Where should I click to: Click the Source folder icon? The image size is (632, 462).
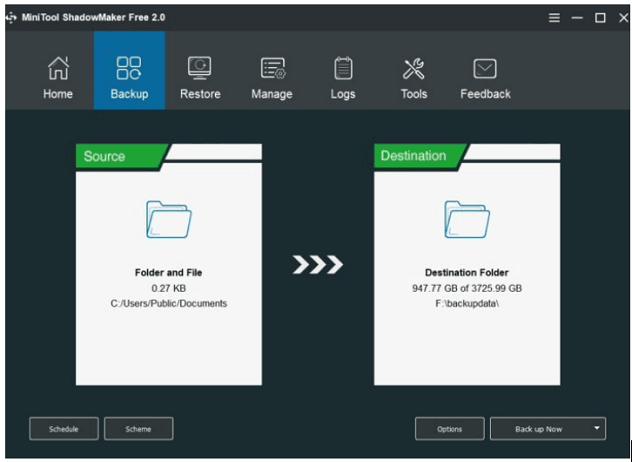click(x=169, y=219)
